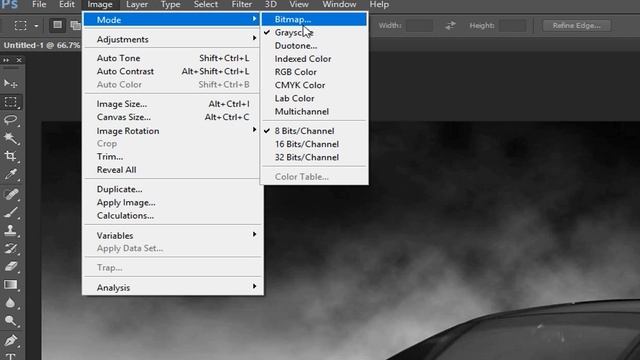Select the Blur tool

click(x=11, y=303)
